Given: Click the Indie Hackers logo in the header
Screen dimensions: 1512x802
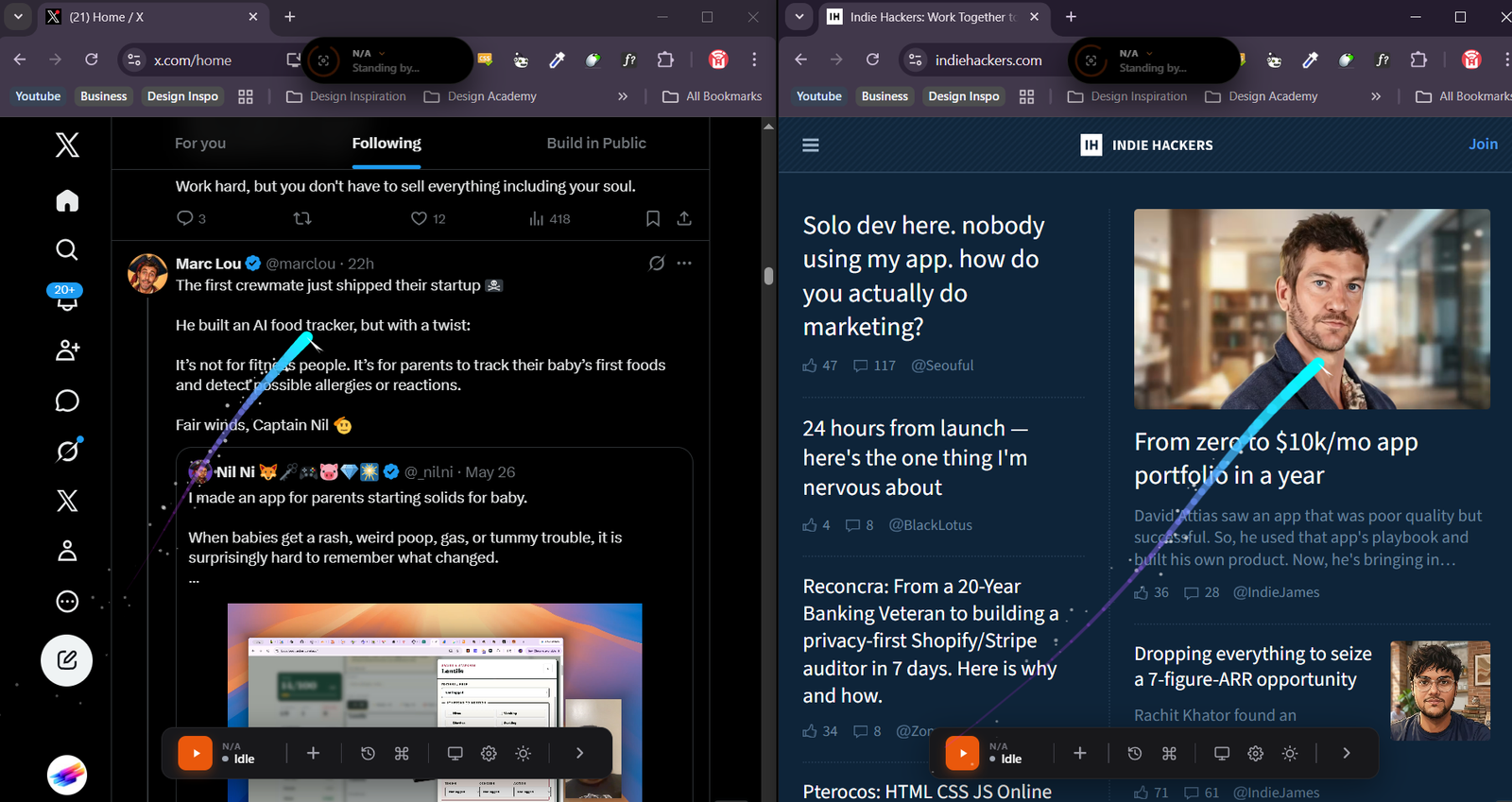Looking at the screenshot, I should coord(1146,145).
